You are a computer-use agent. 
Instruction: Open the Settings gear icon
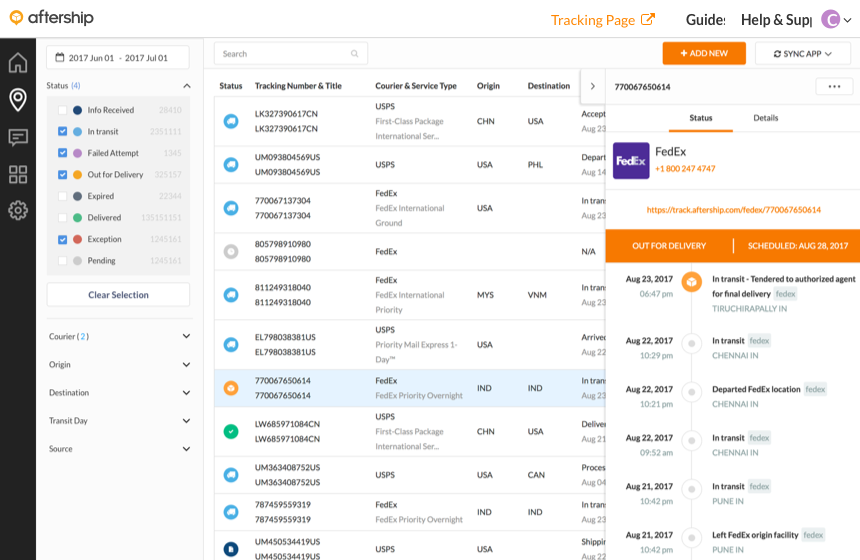click(18, 210)
